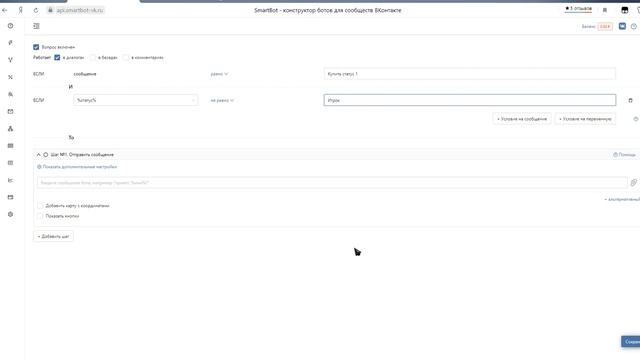Open the crossed-arrows sidebar icon
The width and height of the screenshot is (640, 360).
coord(11,77)
